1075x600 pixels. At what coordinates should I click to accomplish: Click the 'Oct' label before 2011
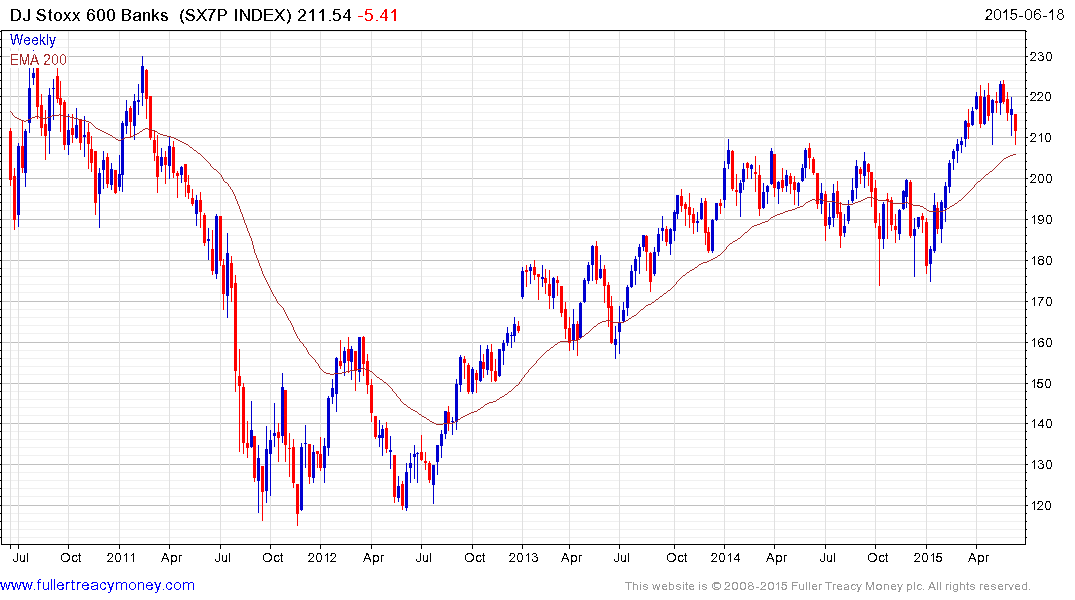(x=71, y=557)
